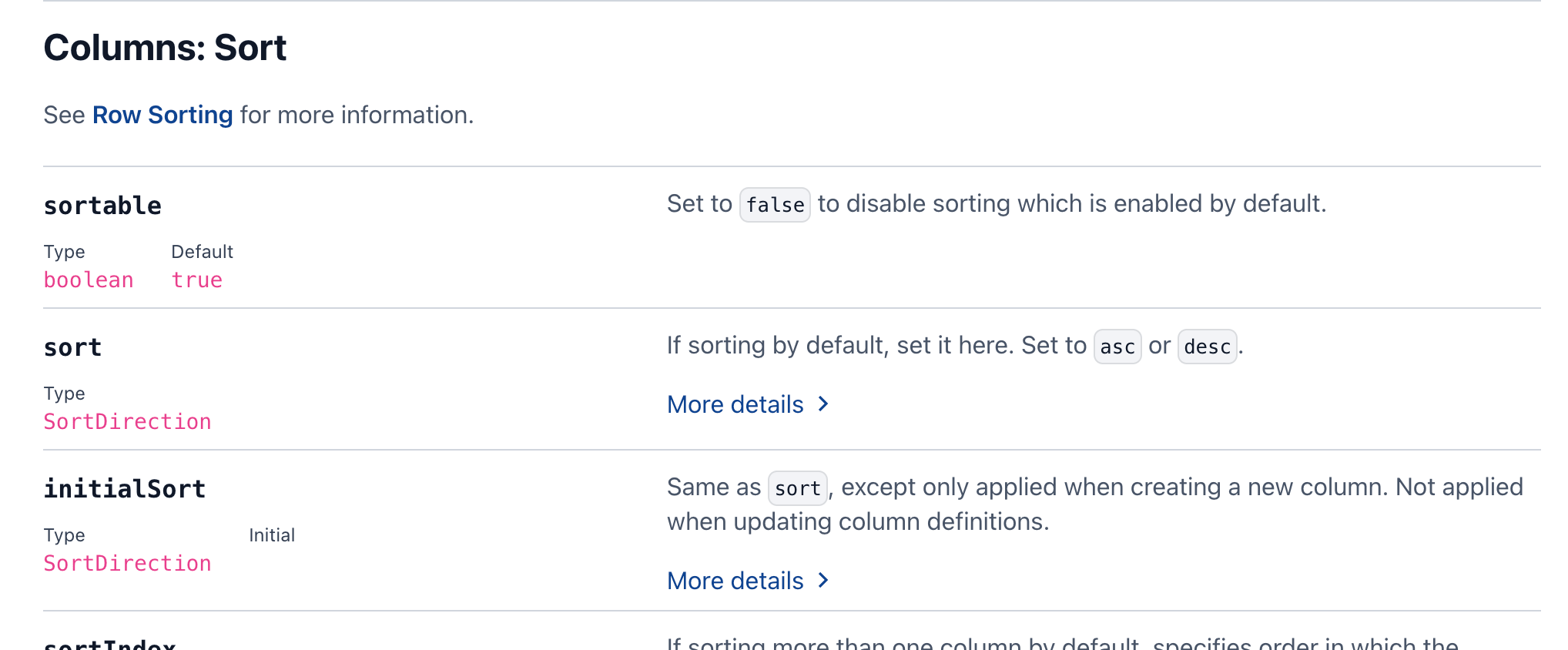Click the sort property heading
Image resolution: width=1568 pixels, height=650 pixels.
tap(72, 347)
